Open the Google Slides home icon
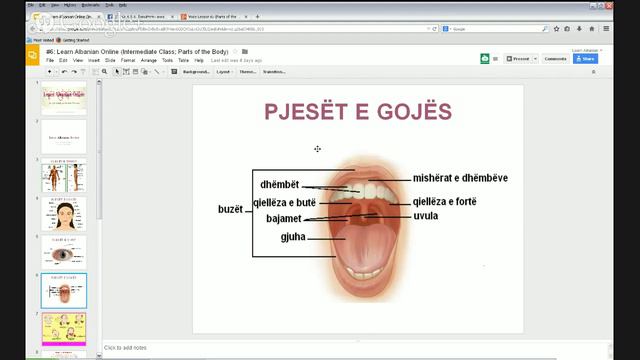This screenshot has width=640, height=360. click(x=33, y=55)
